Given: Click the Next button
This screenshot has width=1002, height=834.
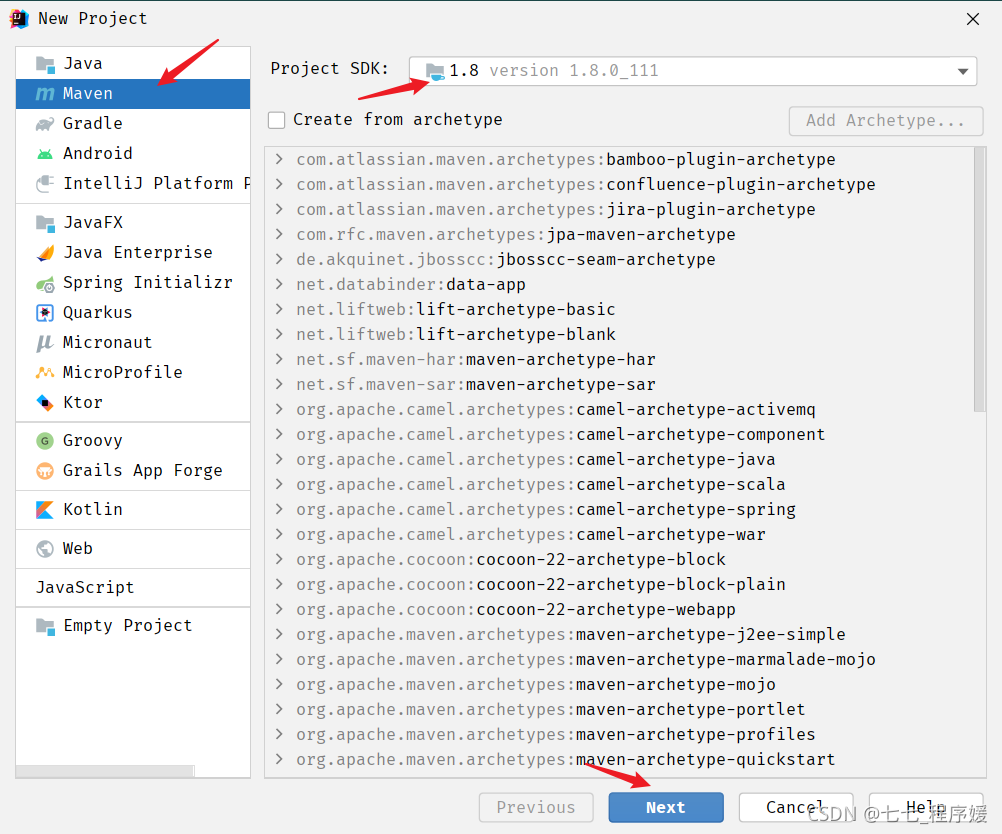Looking at the screenshot, I should (x=666, y=808).
